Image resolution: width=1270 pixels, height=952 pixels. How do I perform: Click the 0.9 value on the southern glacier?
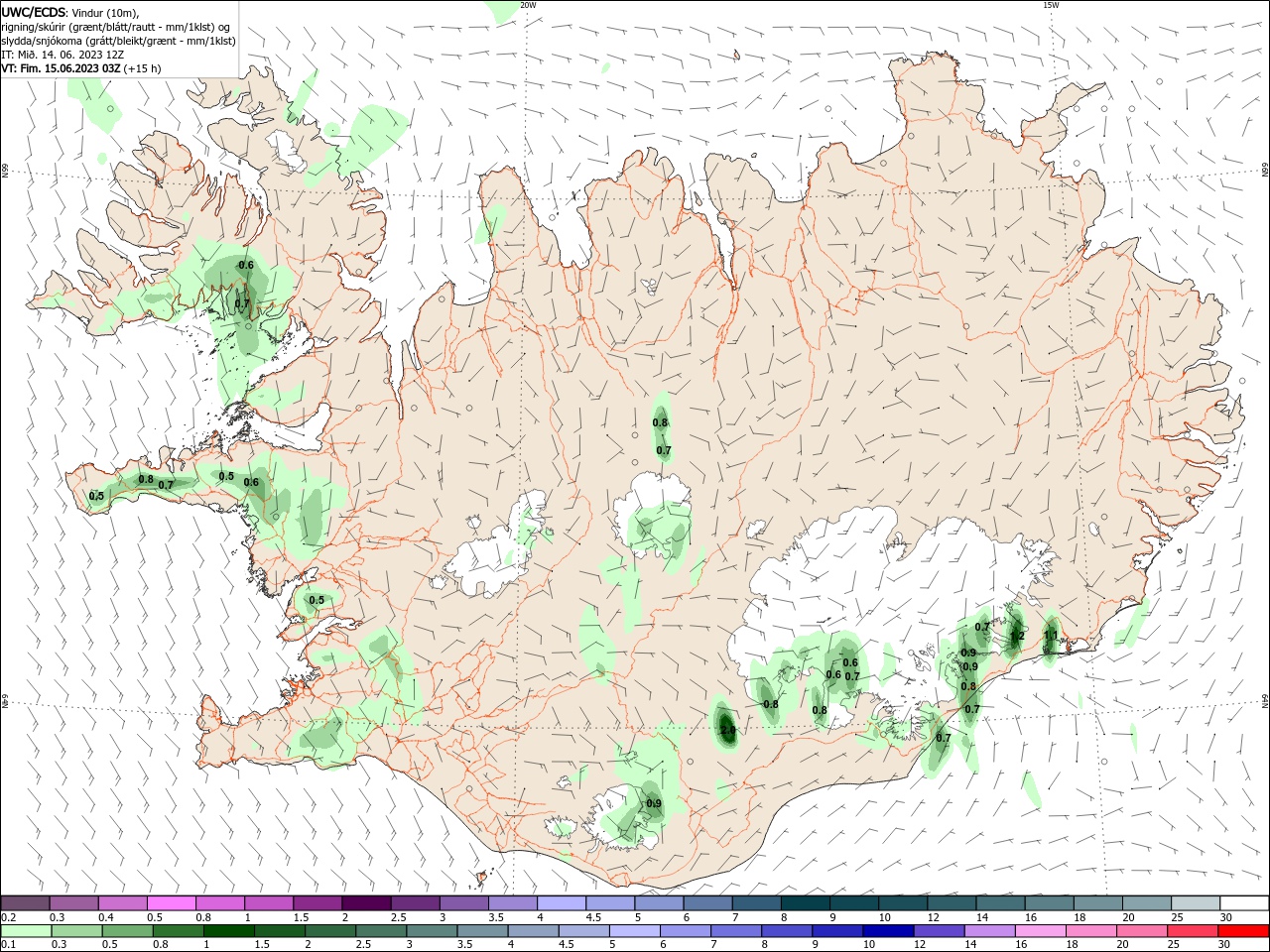(654, 803)
